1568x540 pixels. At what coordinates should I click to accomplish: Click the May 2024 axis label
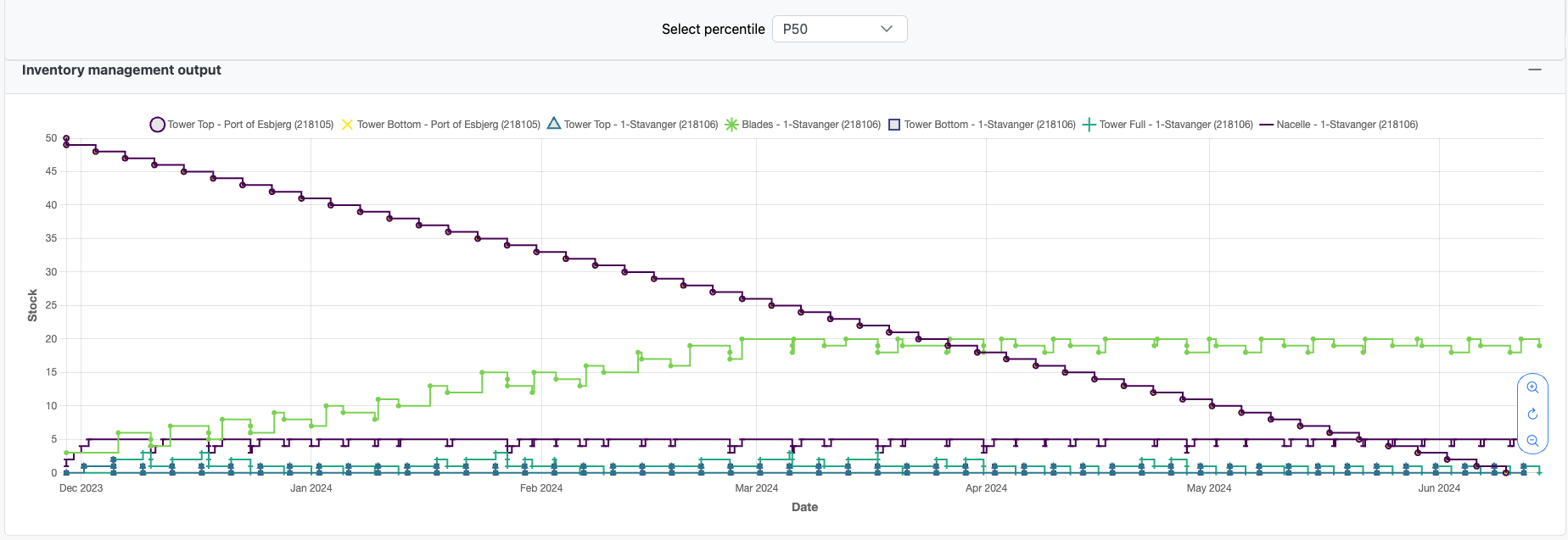coord(1208,488)
